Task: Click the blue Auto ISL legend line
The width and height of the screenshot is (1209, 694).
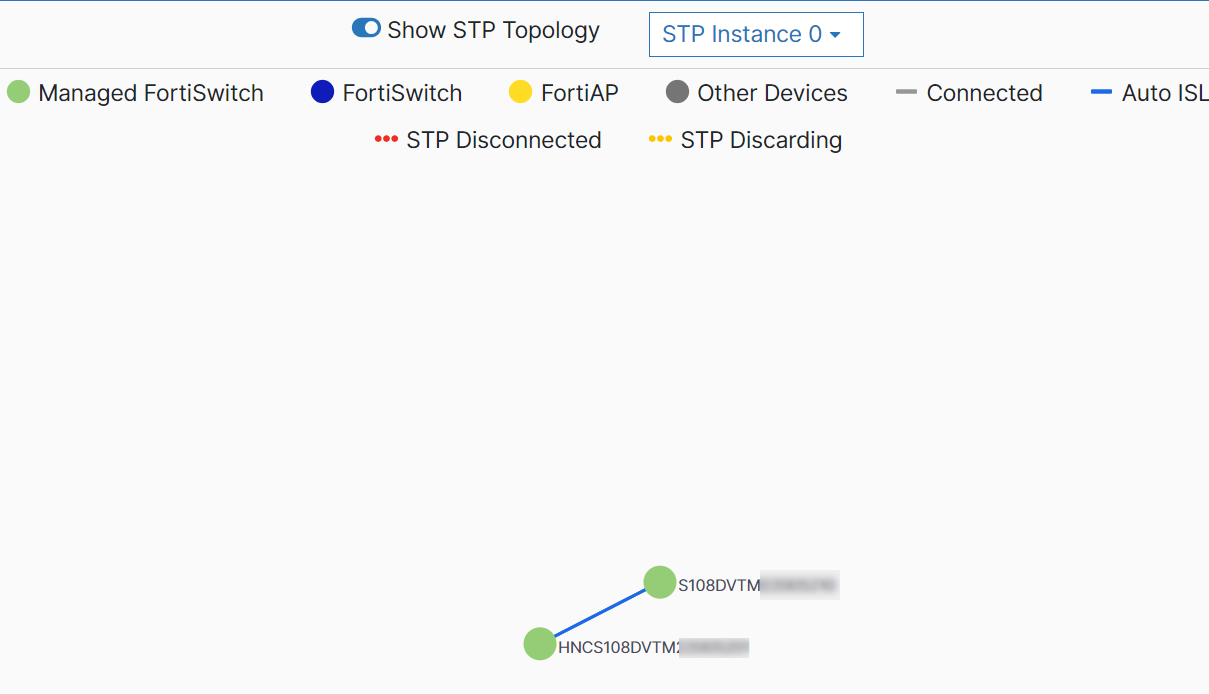Action: coord(1100,92)
